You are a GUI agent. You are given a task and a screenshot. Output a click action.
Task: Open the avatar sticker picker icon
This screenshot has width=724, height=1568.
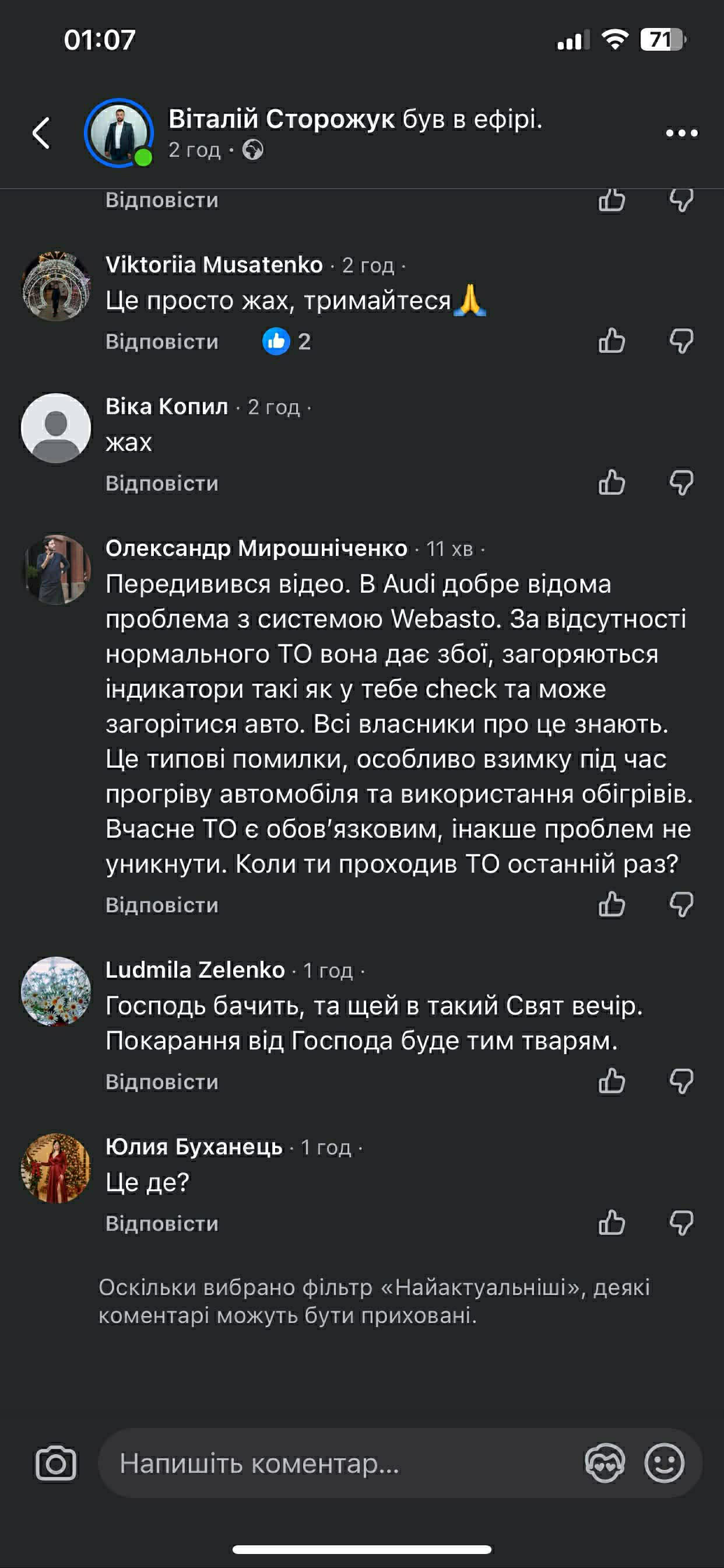[x=604, y=1462]
